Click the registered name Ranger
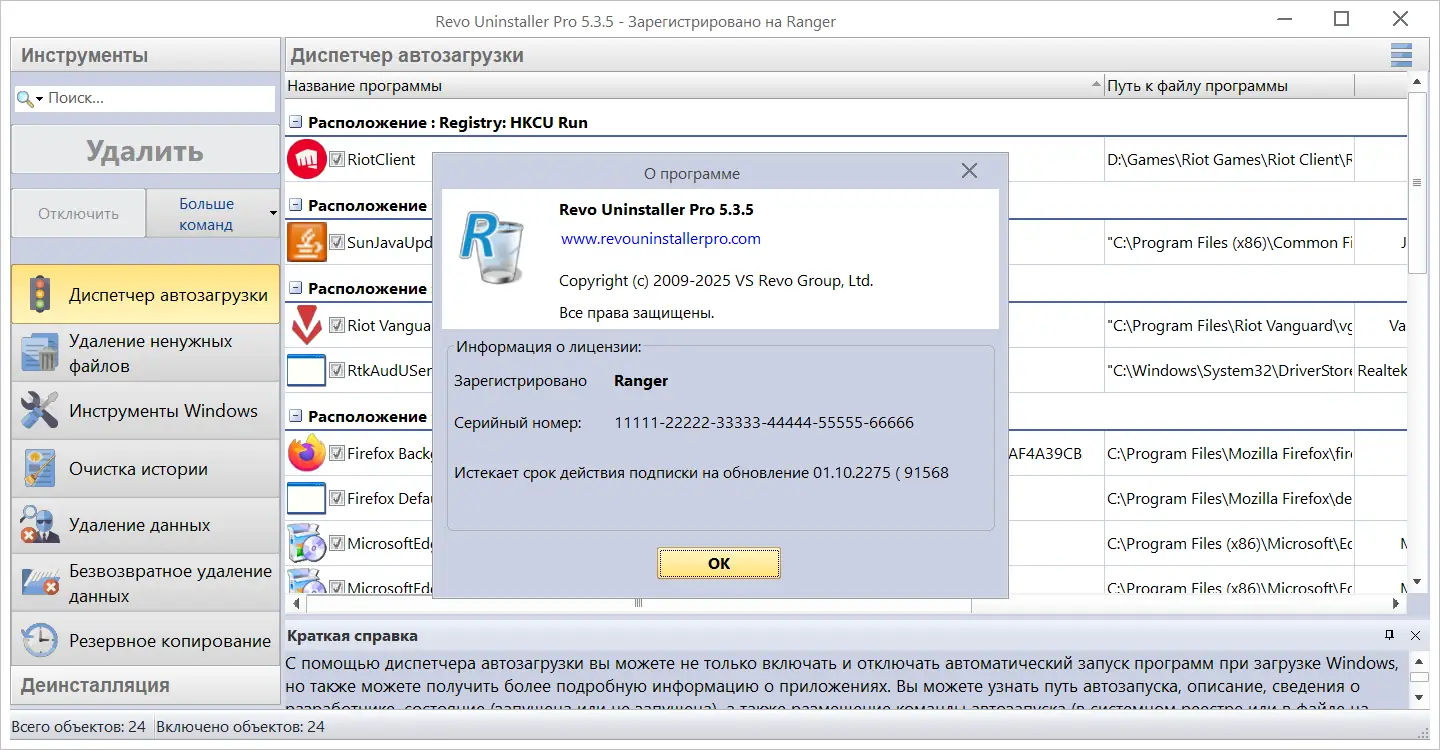 641,381
